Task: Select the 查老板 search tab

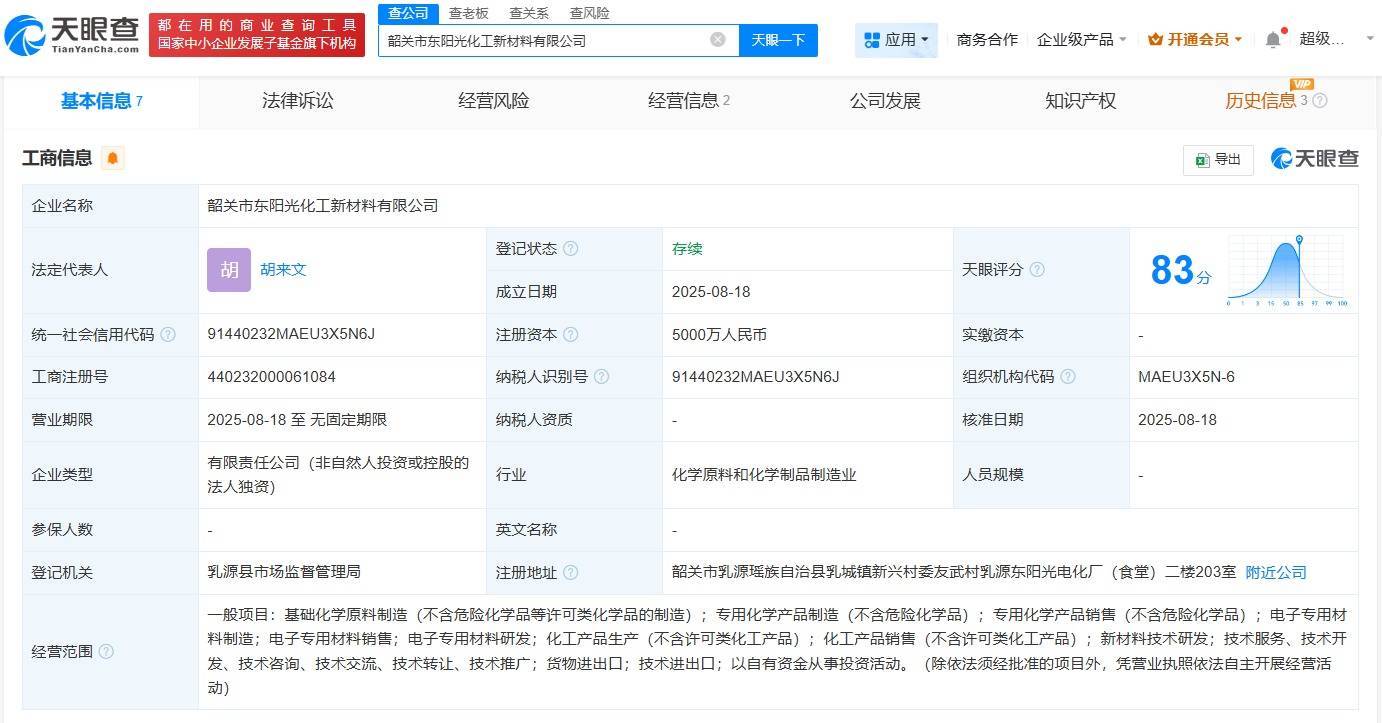Action: point(468,13)
